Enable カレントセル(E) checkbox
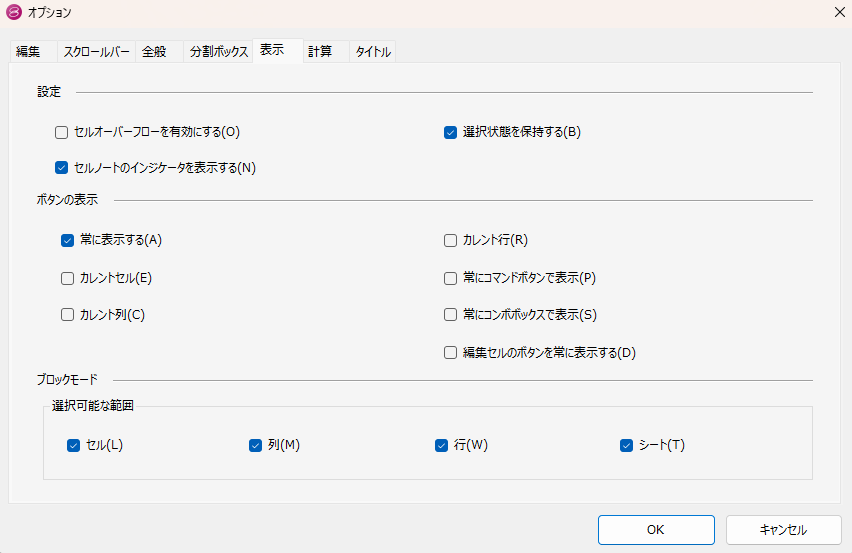Screen dimensions: 852x553 [67, 278]
